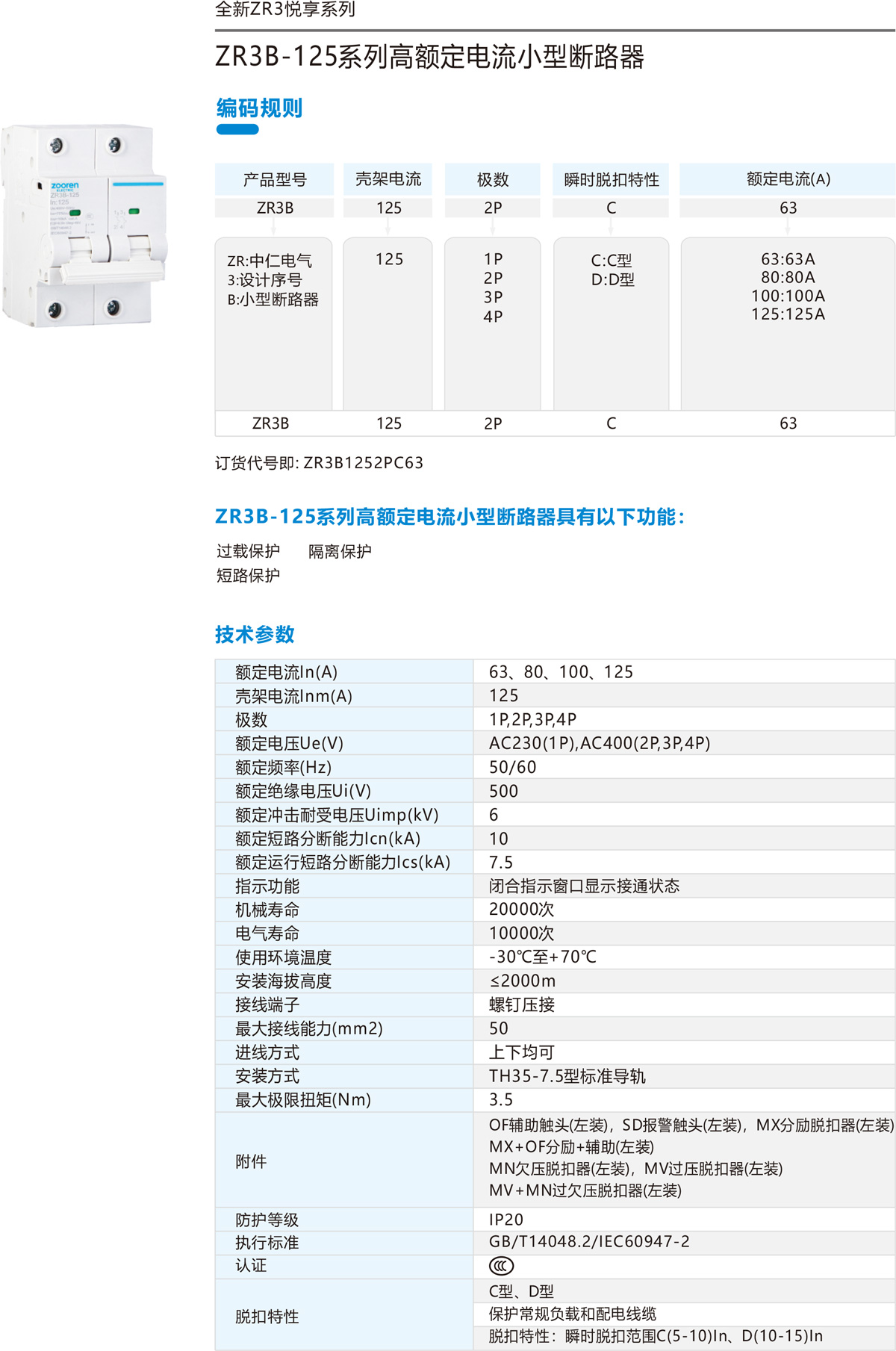The image size is (896, 1351).
Task: Click the 4P pole option
Action: click(493, 317)
